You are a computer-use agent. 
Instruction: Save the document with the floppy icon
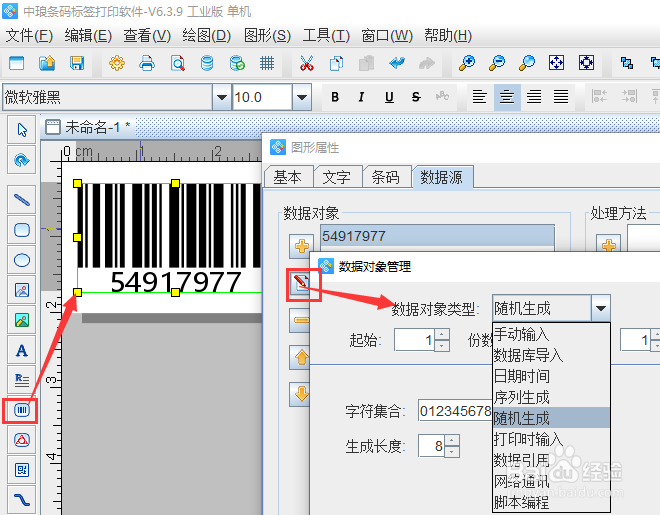[x=77, y=63]
